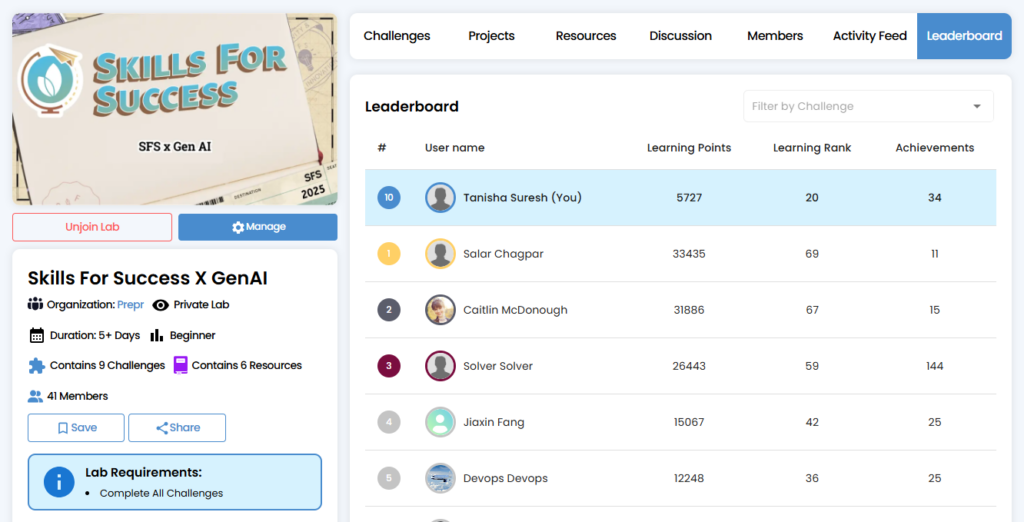Click Jiaxin Fang's green avatar
Viewport: 1024px width, 522px height.
tap(440, 422)
